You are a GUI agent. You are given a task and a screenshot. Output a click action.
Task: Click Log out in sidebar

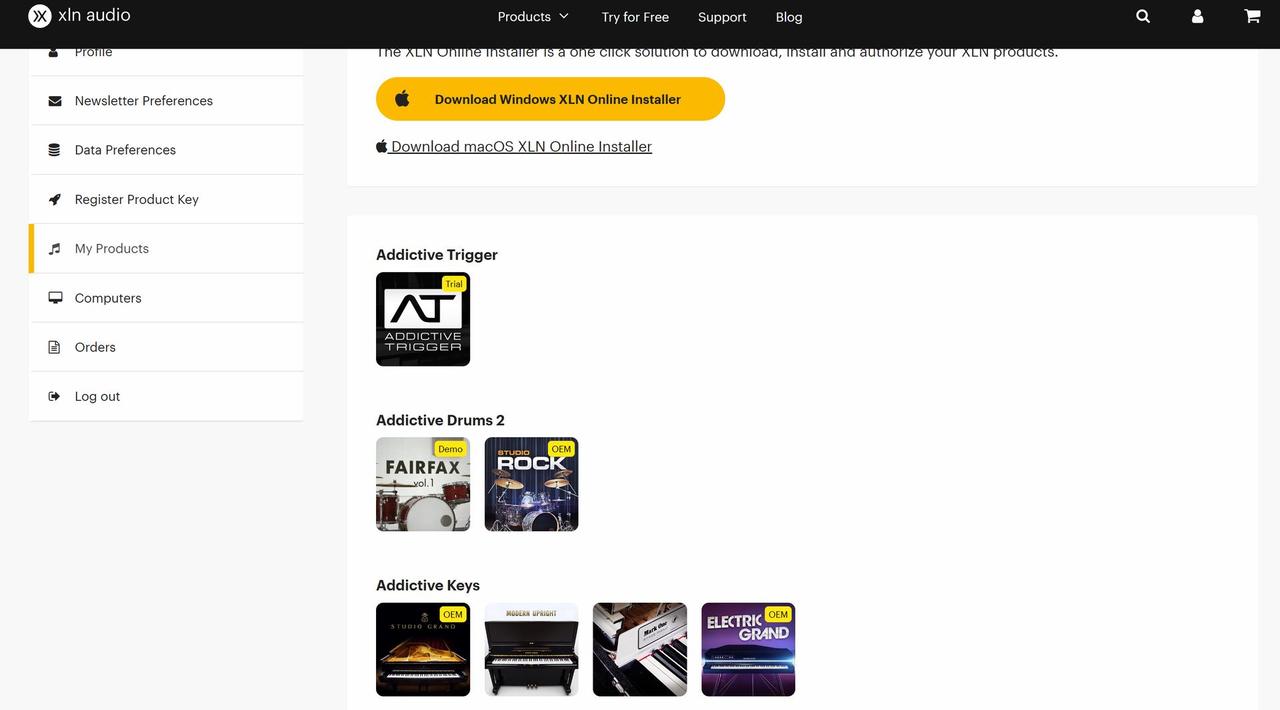(x=97, y=396)
